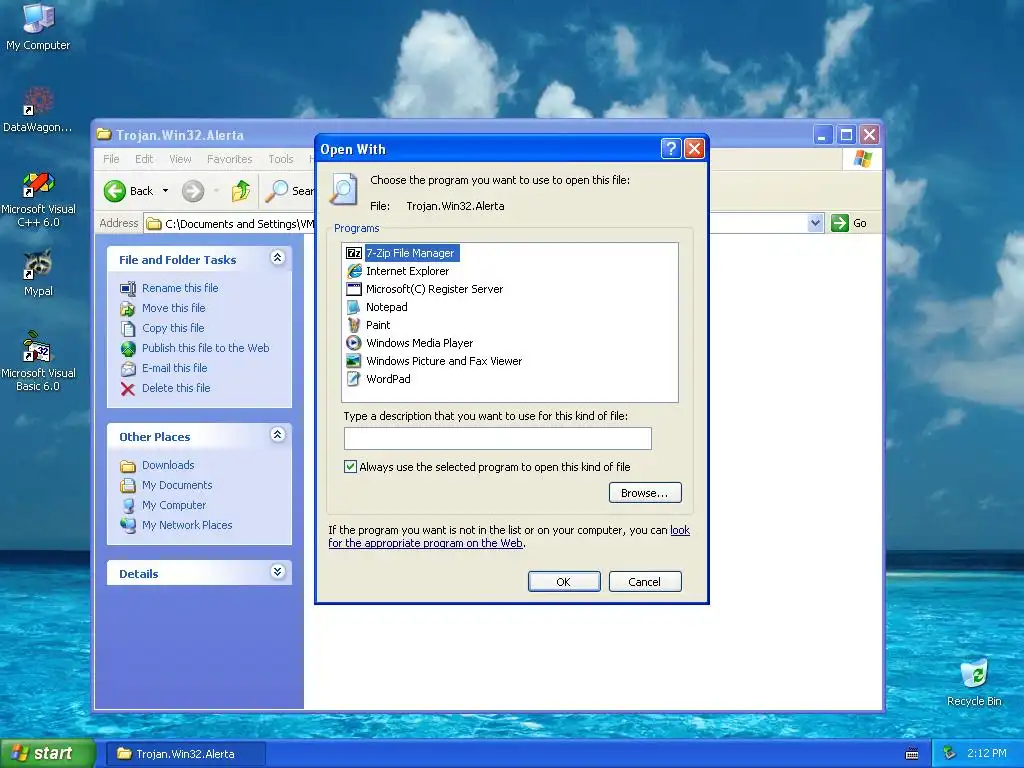Click the Search magnifier in Explorer toolbar
Image resolution: width=1024 pixels, height=768 pixels.
[276, 191]
